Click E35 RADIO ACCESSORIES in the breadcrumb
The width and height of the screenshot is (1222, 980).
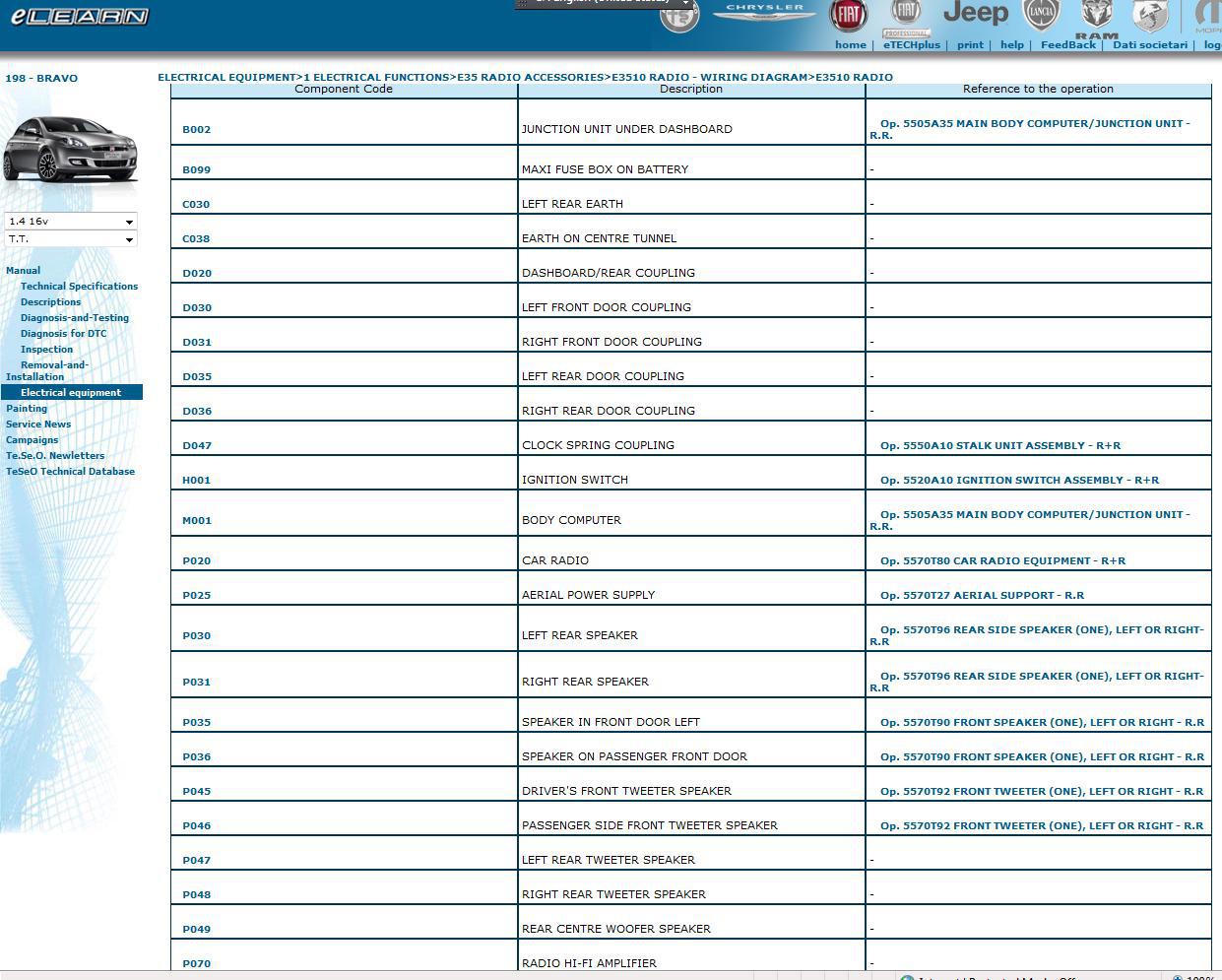530,77
